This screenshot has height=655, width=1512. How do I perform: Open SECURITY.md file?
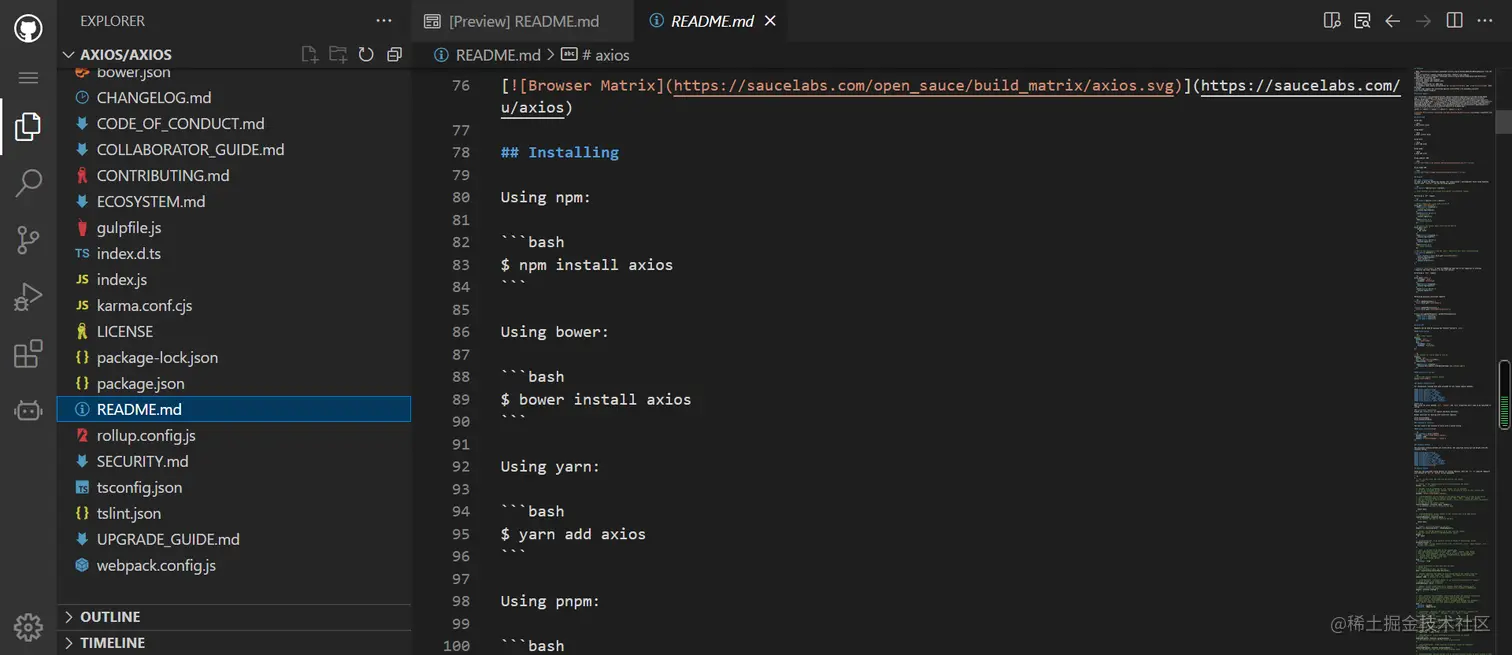click(x=234, y=462)
